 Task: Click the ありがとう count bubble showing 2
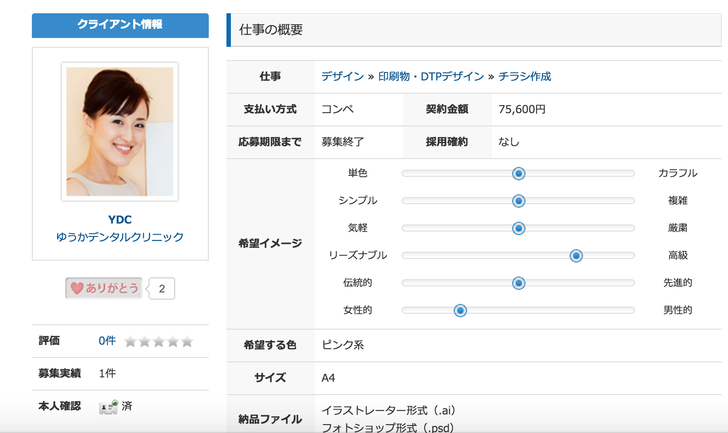coord(162,289)
